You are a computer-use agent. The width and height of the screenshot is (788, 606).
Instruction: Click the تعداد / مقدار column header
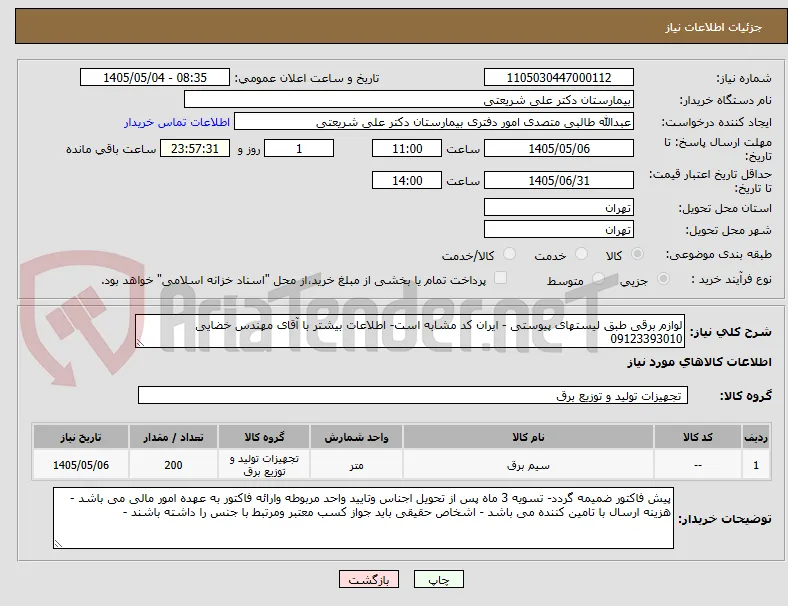(x=173, y=437)
